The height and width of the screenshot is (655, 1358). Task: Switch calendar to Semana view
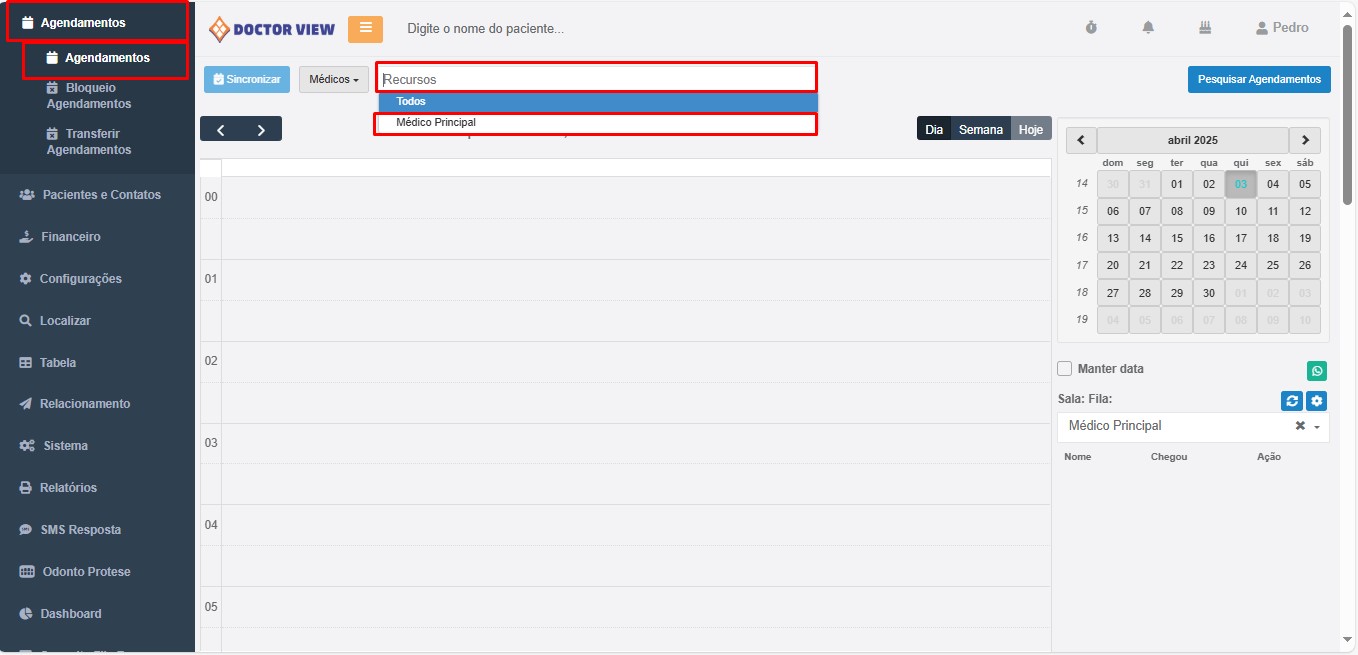click(980, 129)
